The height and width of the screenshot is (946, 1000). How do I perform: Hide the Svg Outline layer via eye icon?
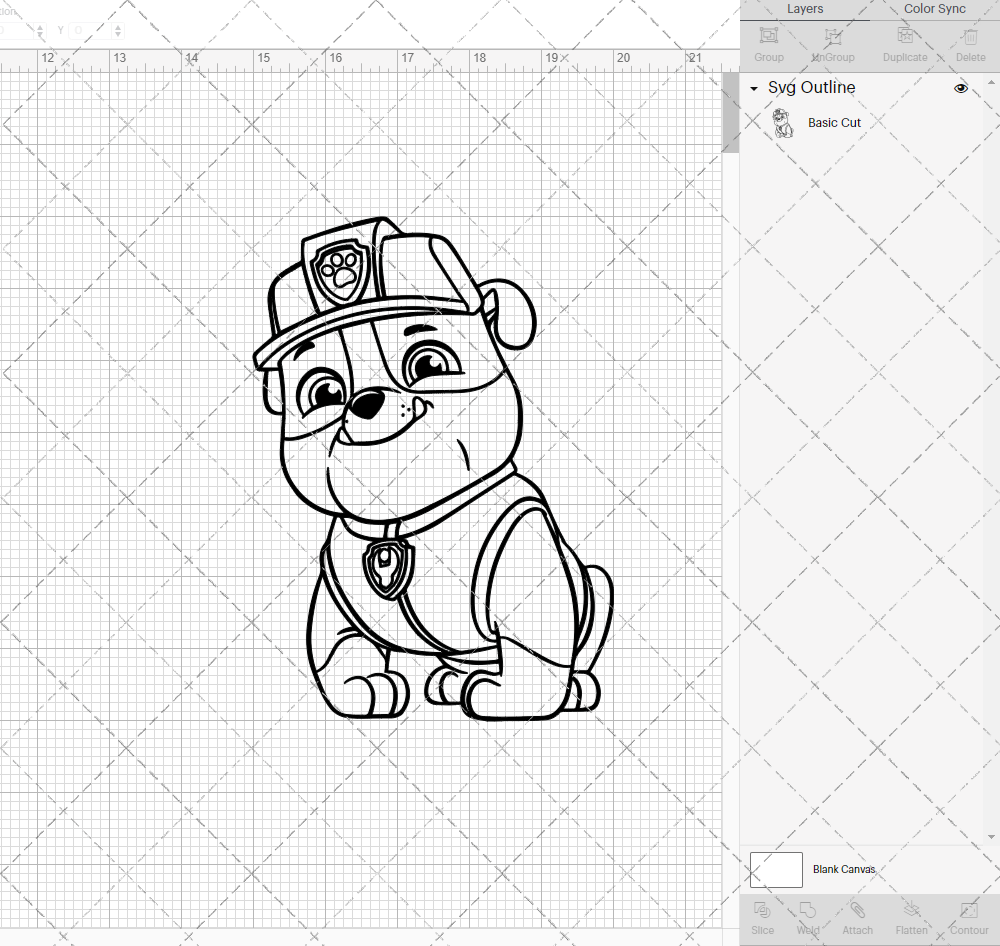tap(961, 88)
